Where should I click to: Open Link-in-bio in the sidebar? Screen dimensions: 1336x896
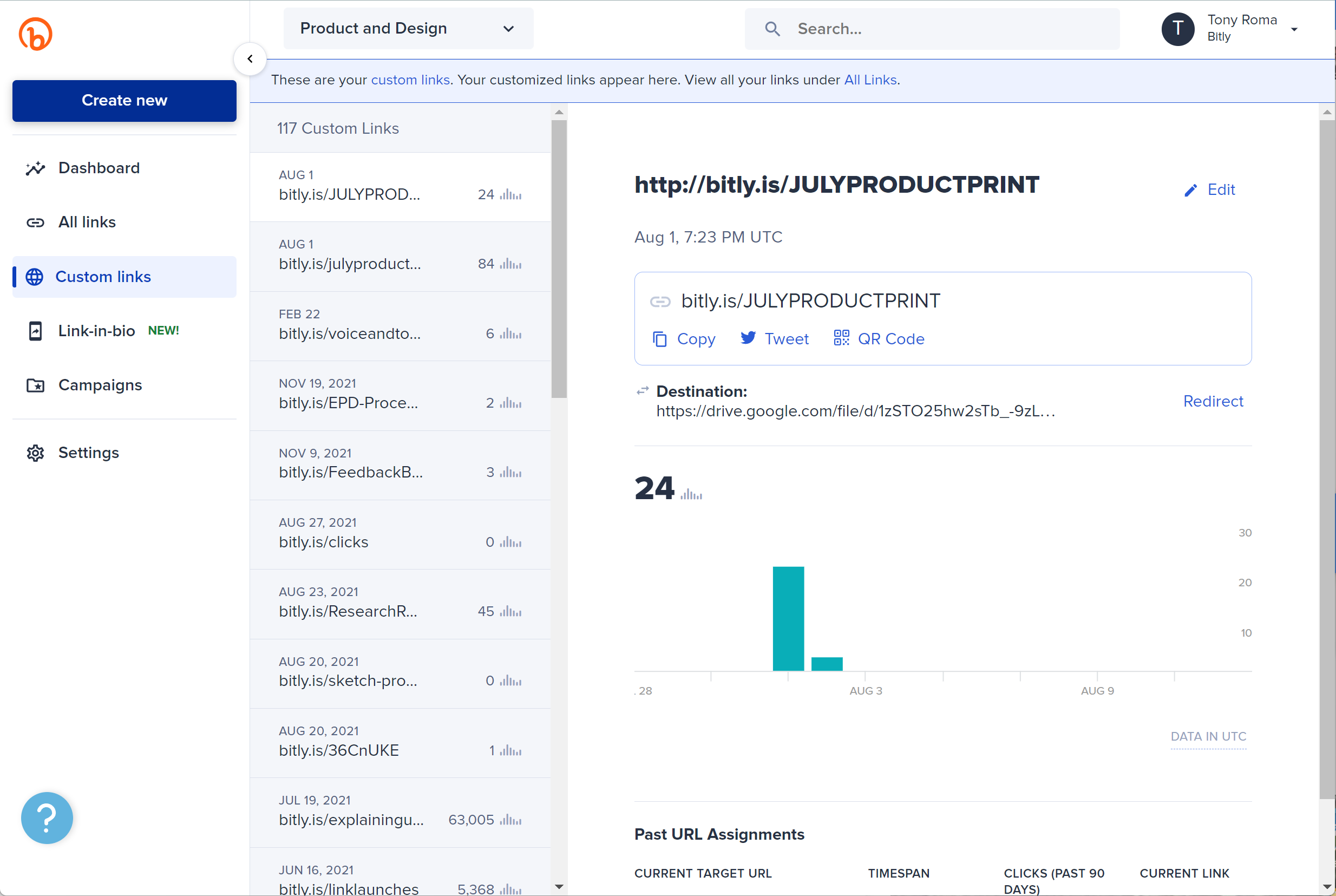(x=124, y=331)
